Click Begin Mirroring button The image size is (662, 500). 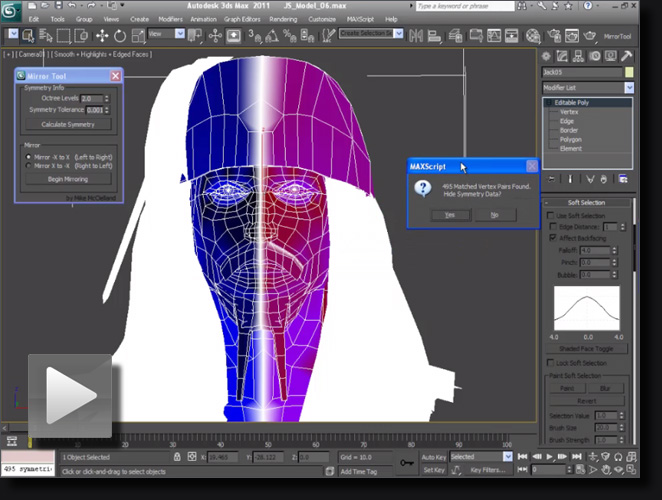(x=68, y=179)
